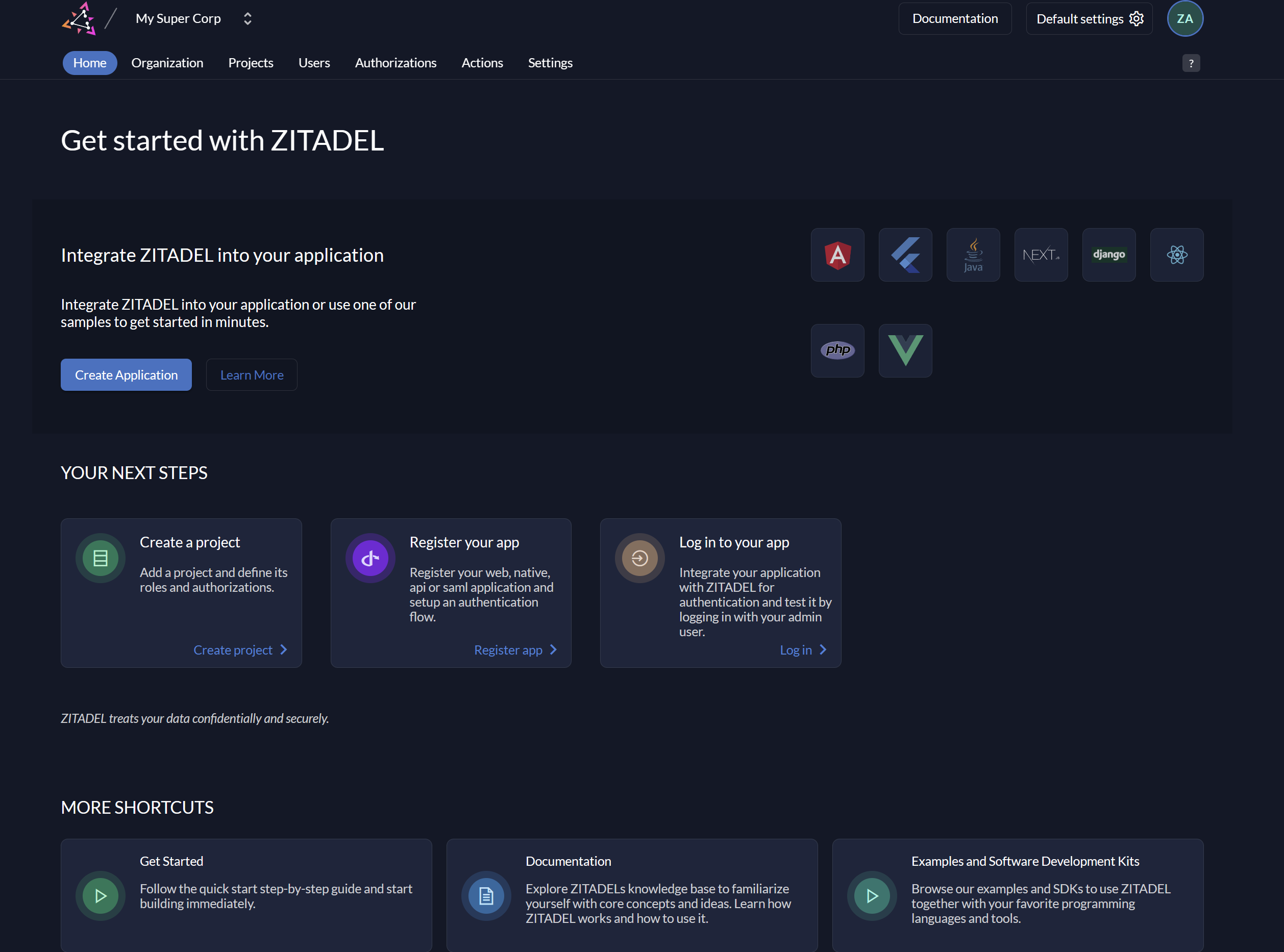Screen dimensions: 1284x952
Task: Click the Get Started play icon
Action: (x=100, y=895)
